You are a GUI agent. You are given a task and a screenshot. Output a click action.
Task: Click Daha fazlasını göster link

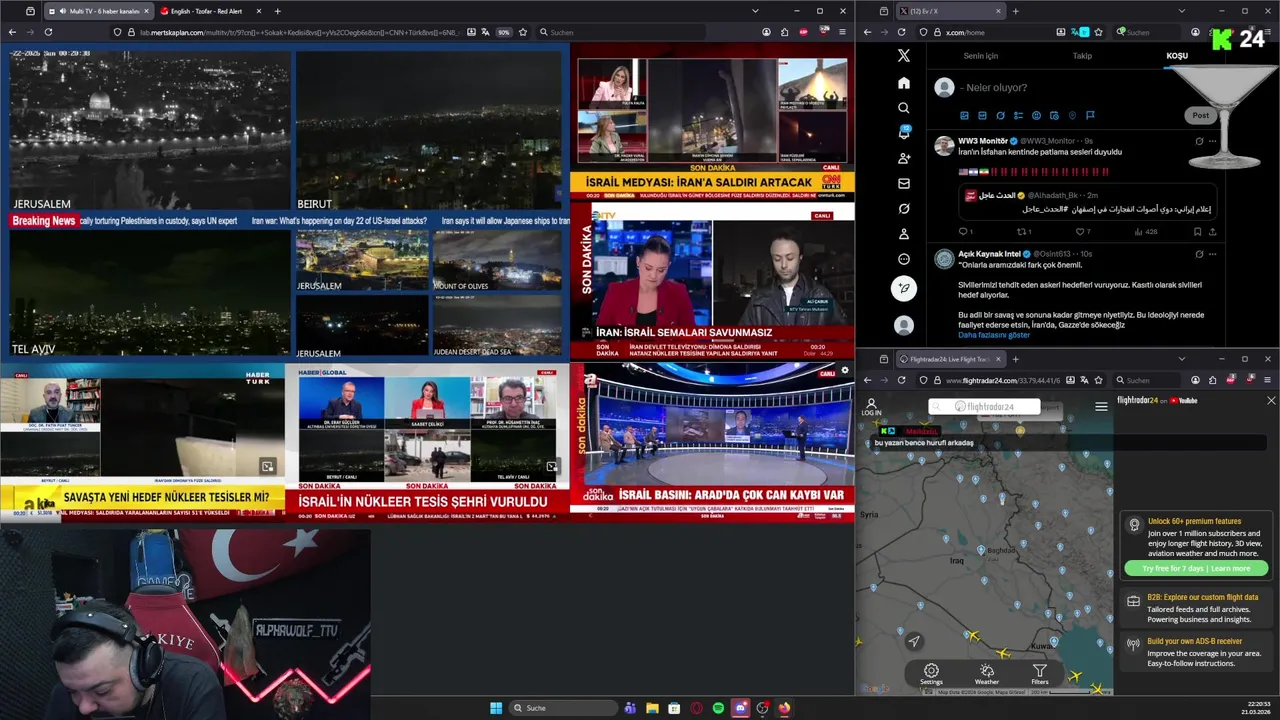[x=993, y=335]
